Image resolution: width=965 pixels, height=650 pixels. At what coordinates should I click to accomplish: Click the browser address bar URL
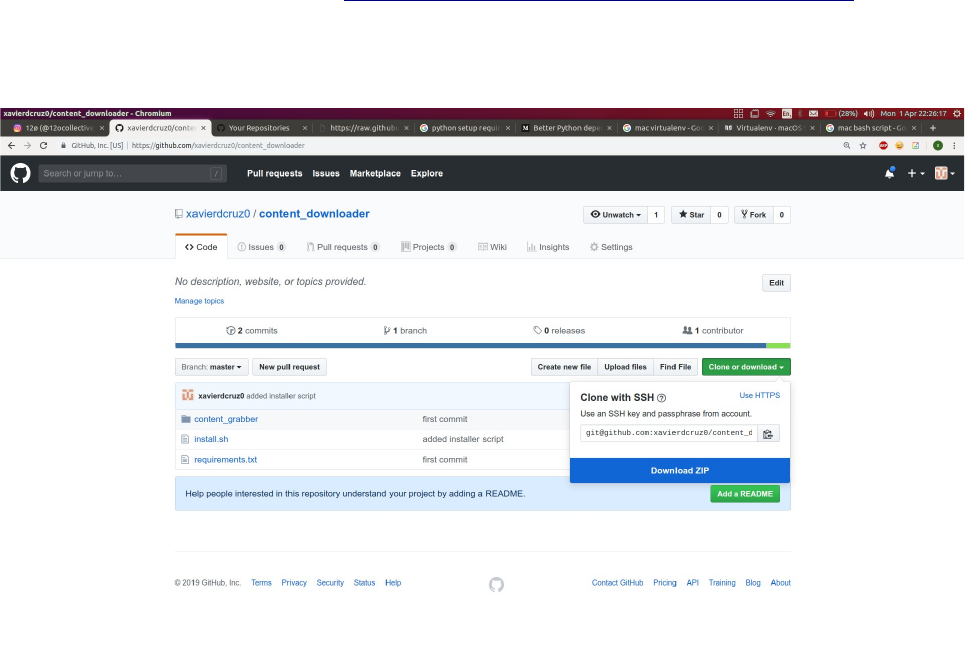[x=218, y=146]
